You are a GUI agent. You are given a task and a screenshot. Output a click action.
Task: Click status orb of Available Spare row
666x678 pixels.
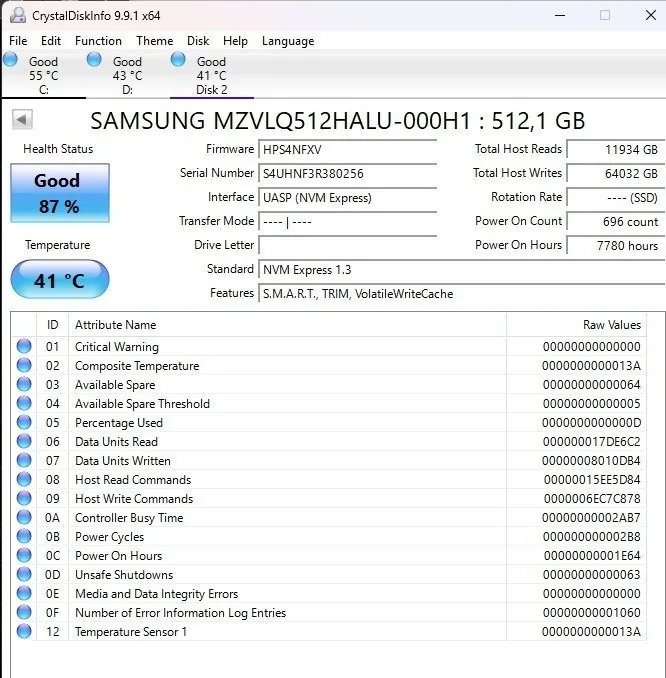[x=24, y=384]
